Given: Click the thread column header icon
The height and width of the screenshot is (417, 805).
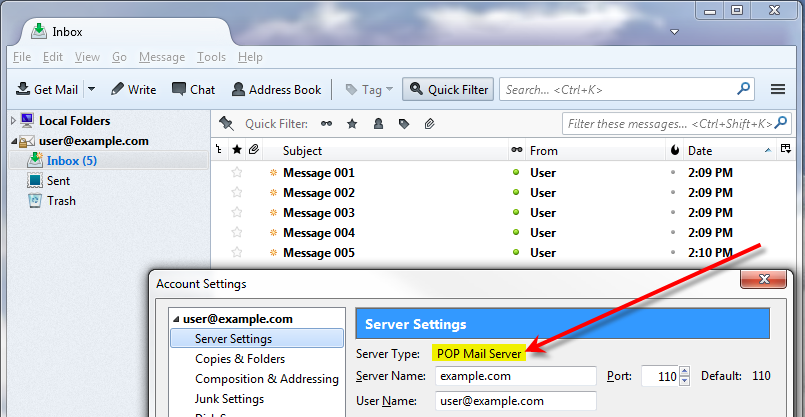Looking at the screenshot, I should point(219,150).
